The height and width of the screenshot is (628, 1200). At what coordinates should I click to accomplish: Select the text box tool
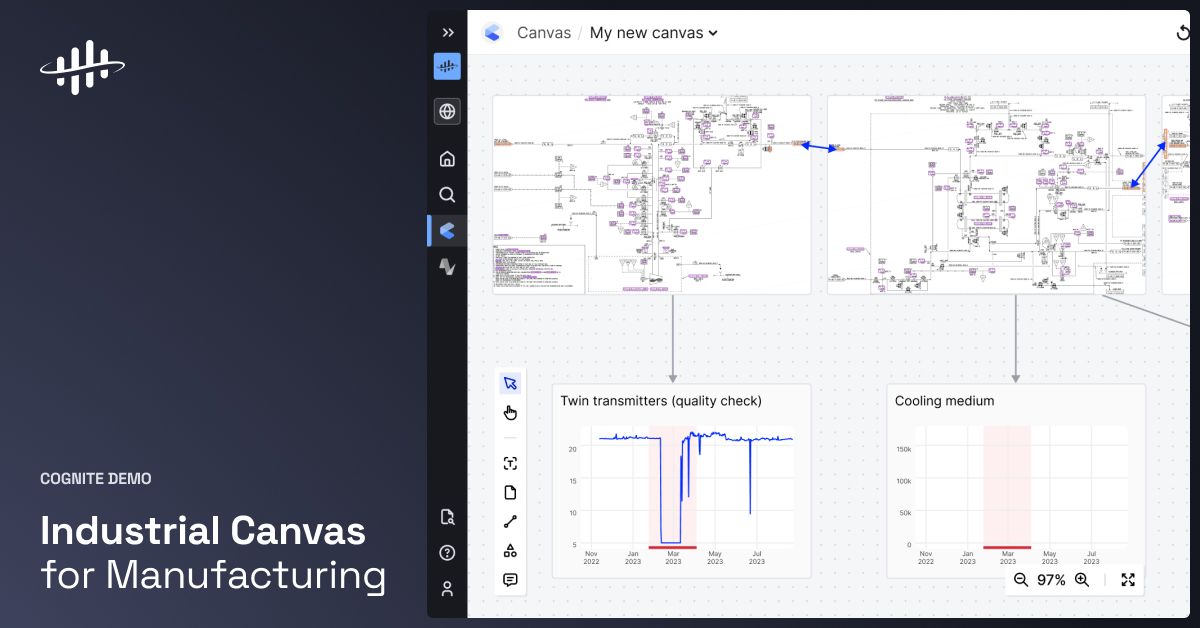(x=510, y=463)
